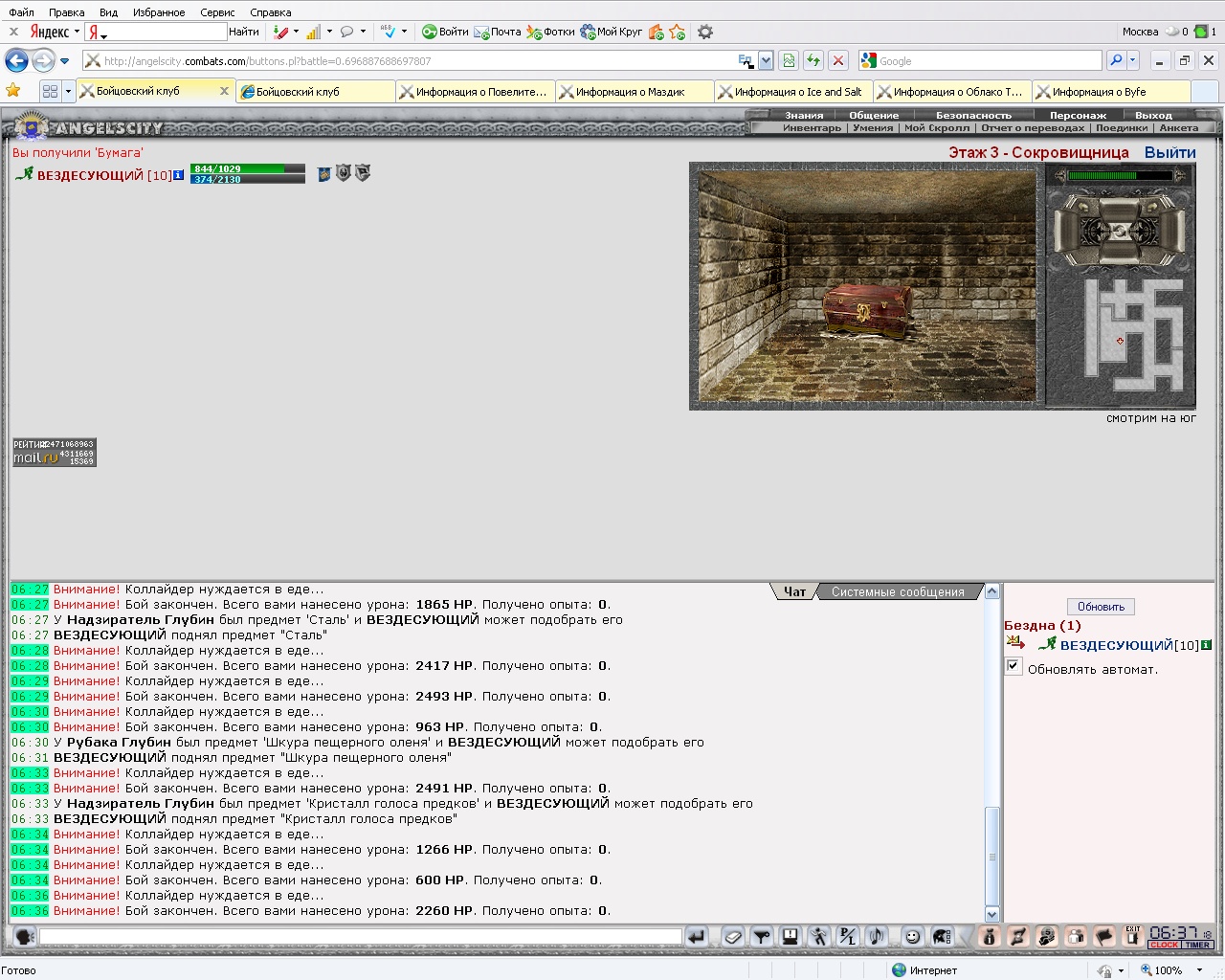Click the mail.ru rating counter banner
This screenshot has width=1225, height=980.
[x=55, y=453]
